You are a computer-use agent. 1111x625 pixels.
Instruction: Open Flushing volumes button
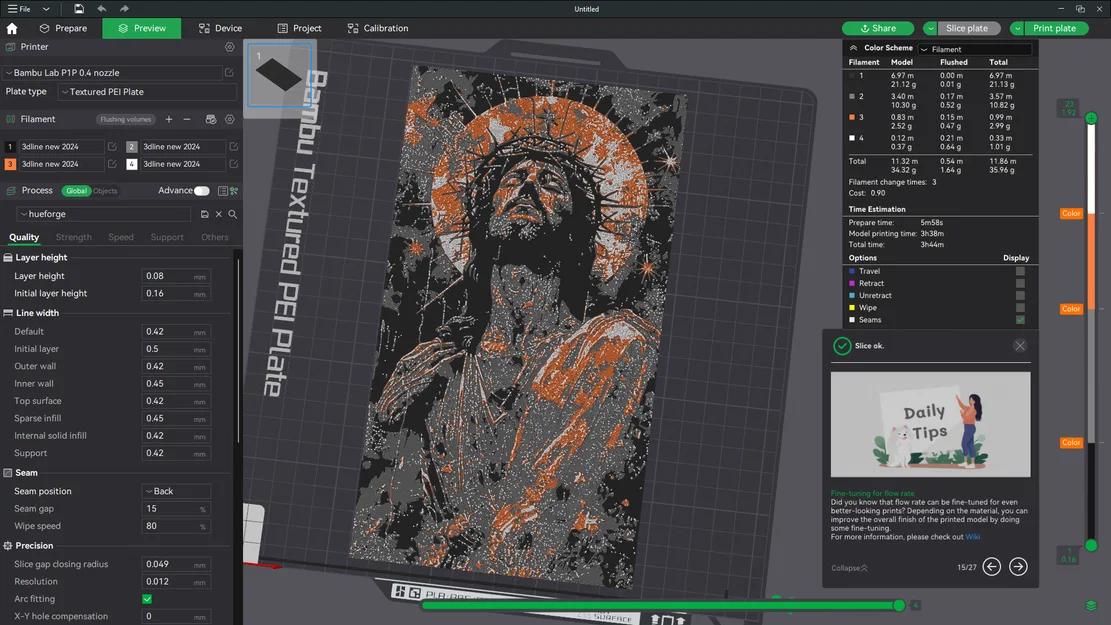coord(125,119)
